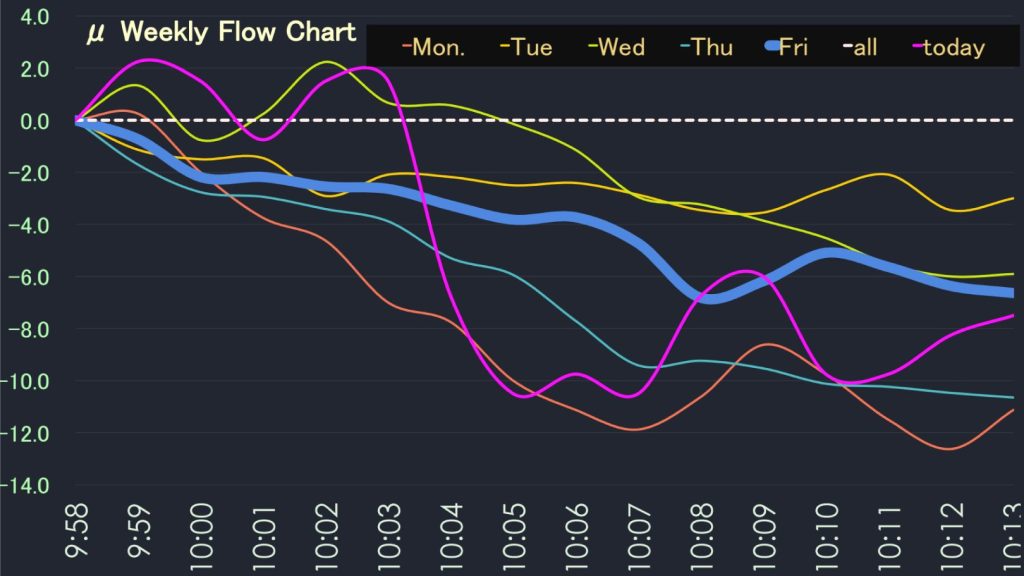
Task: Select the Thu legend item
Action: click(x=705, y=47)
